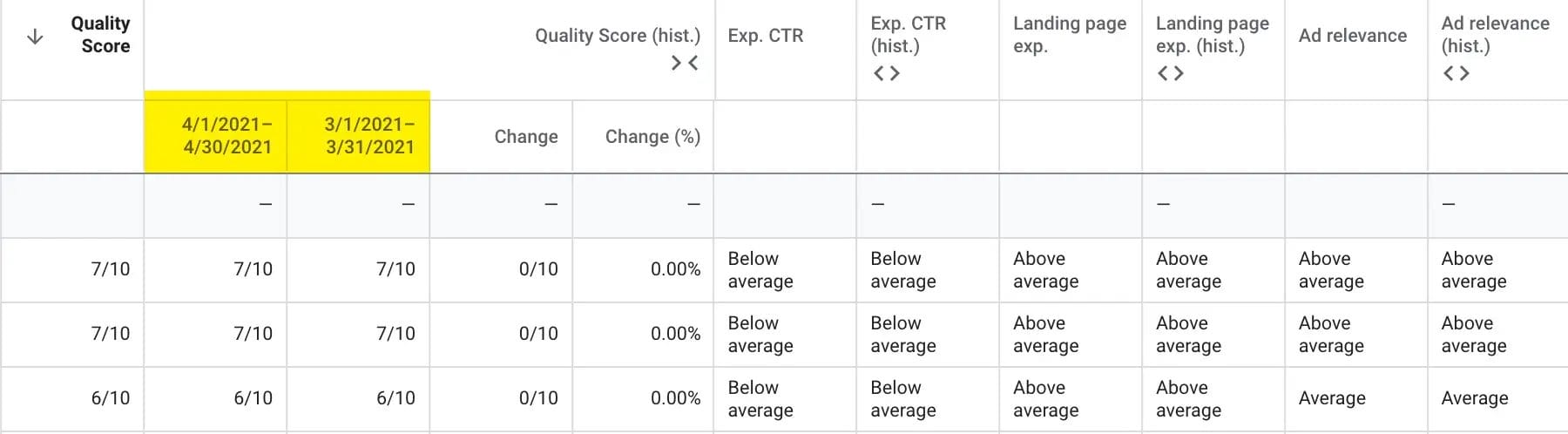Expand the Ad relevance (hist.) column
1568x434 pixels.
pyautogui.click(x=1456, y=74)
